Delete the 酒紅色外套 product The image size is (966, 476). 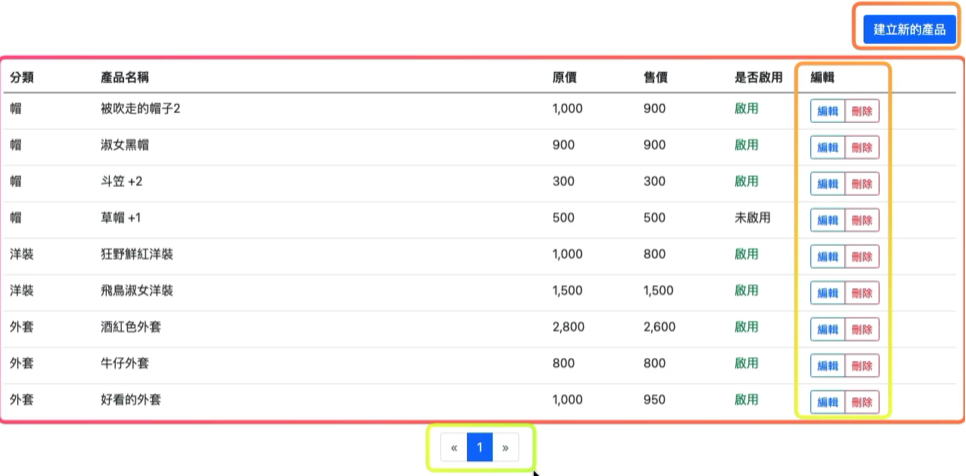click(x=862, y=329)
